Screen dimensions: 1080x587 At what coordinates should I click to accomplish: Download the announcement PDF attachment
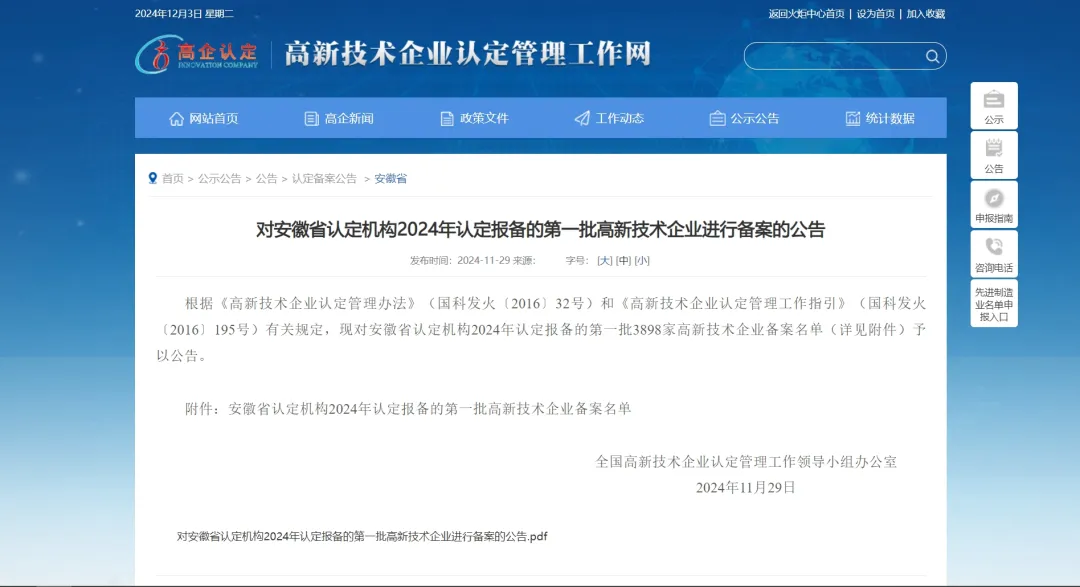(x=362, y=536)
